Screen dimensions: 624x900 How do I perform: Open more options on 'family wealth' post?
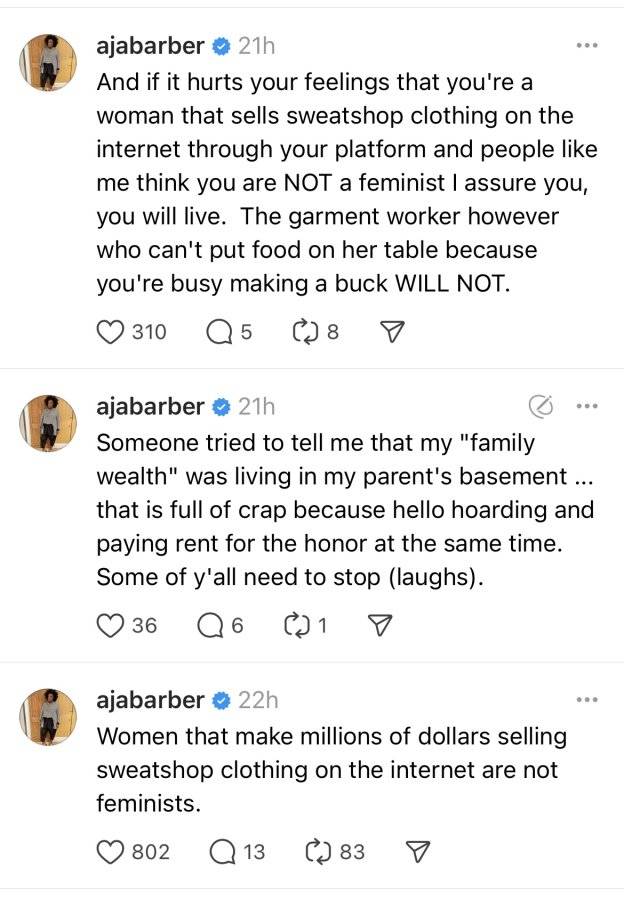[x=587, y=406]
